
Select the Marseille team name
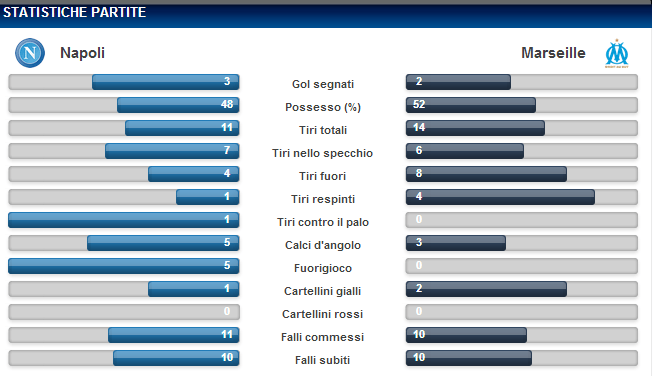553,53
